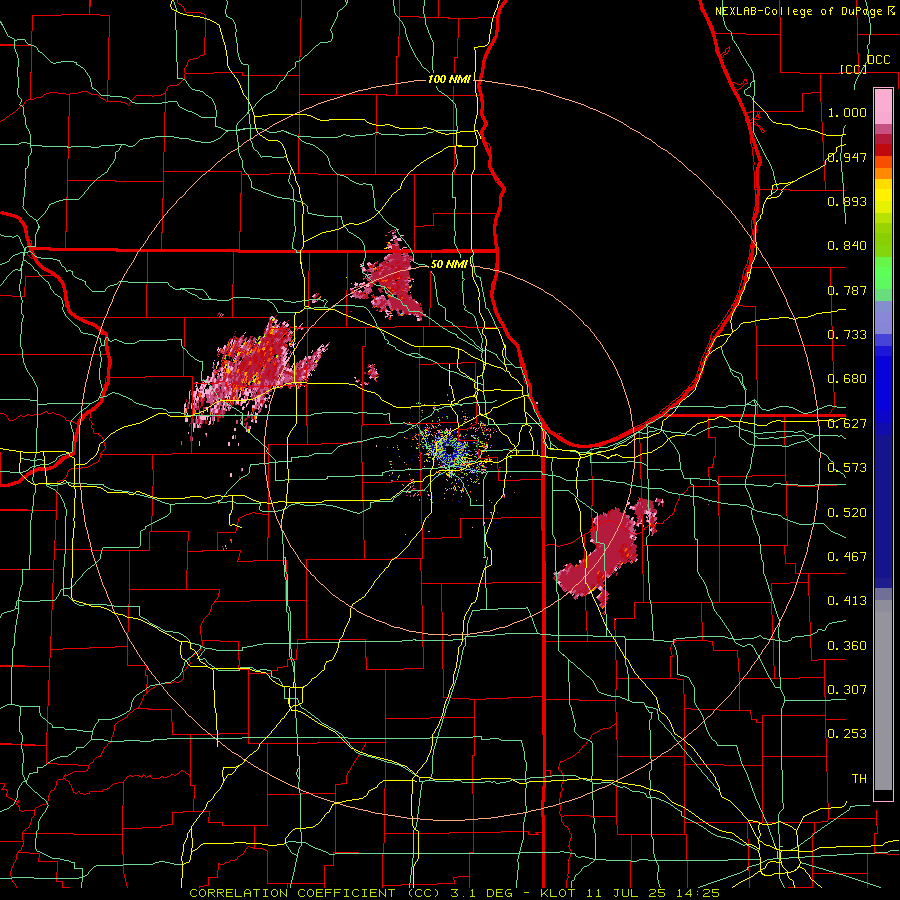Screen dimensions: 900x900
Task: Click the 0.787 scale value
Action: (847, 290)
